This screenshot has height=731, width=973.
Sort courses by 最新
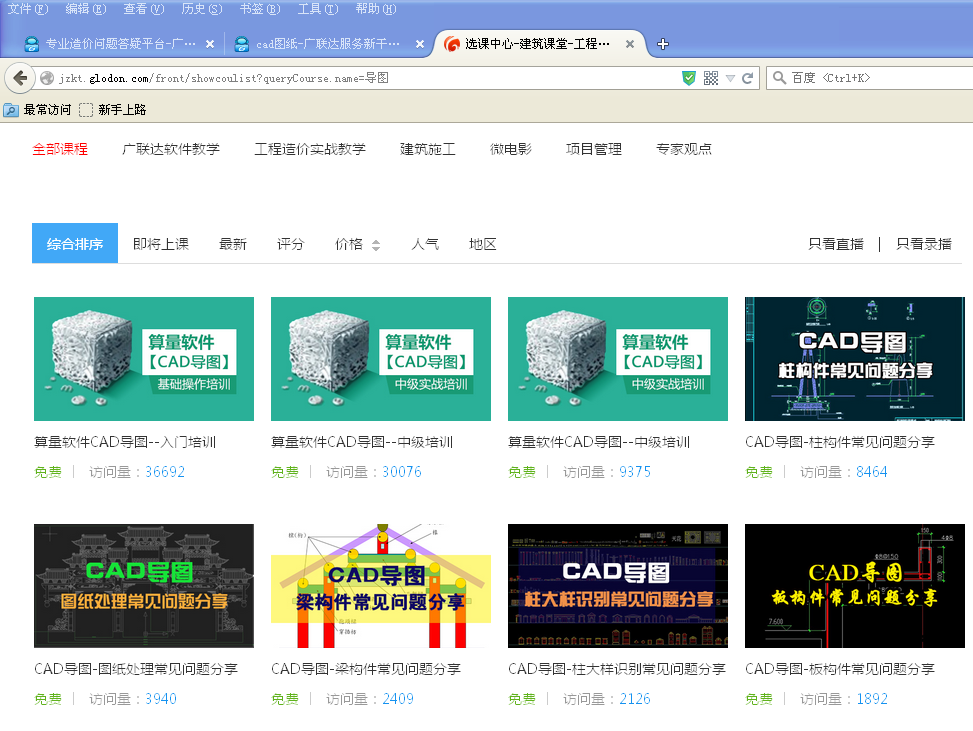tap(233, 244)
